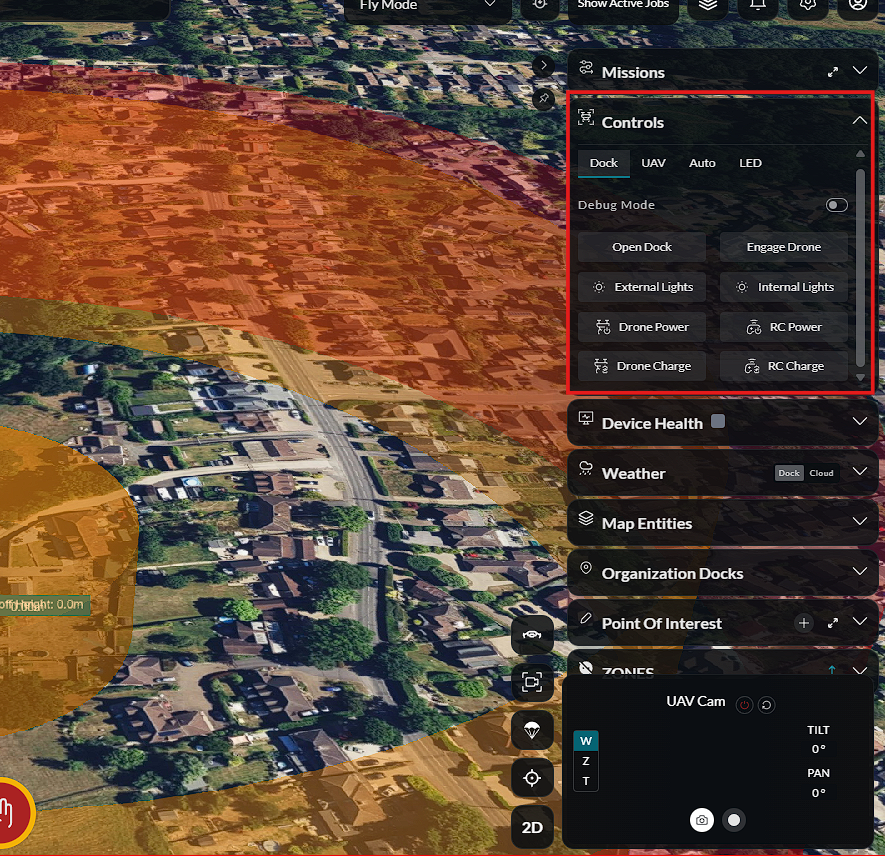The image size is (885, 856).
Task: Click the pin icon beside the Controls panel
Action: tap(543, 98)
